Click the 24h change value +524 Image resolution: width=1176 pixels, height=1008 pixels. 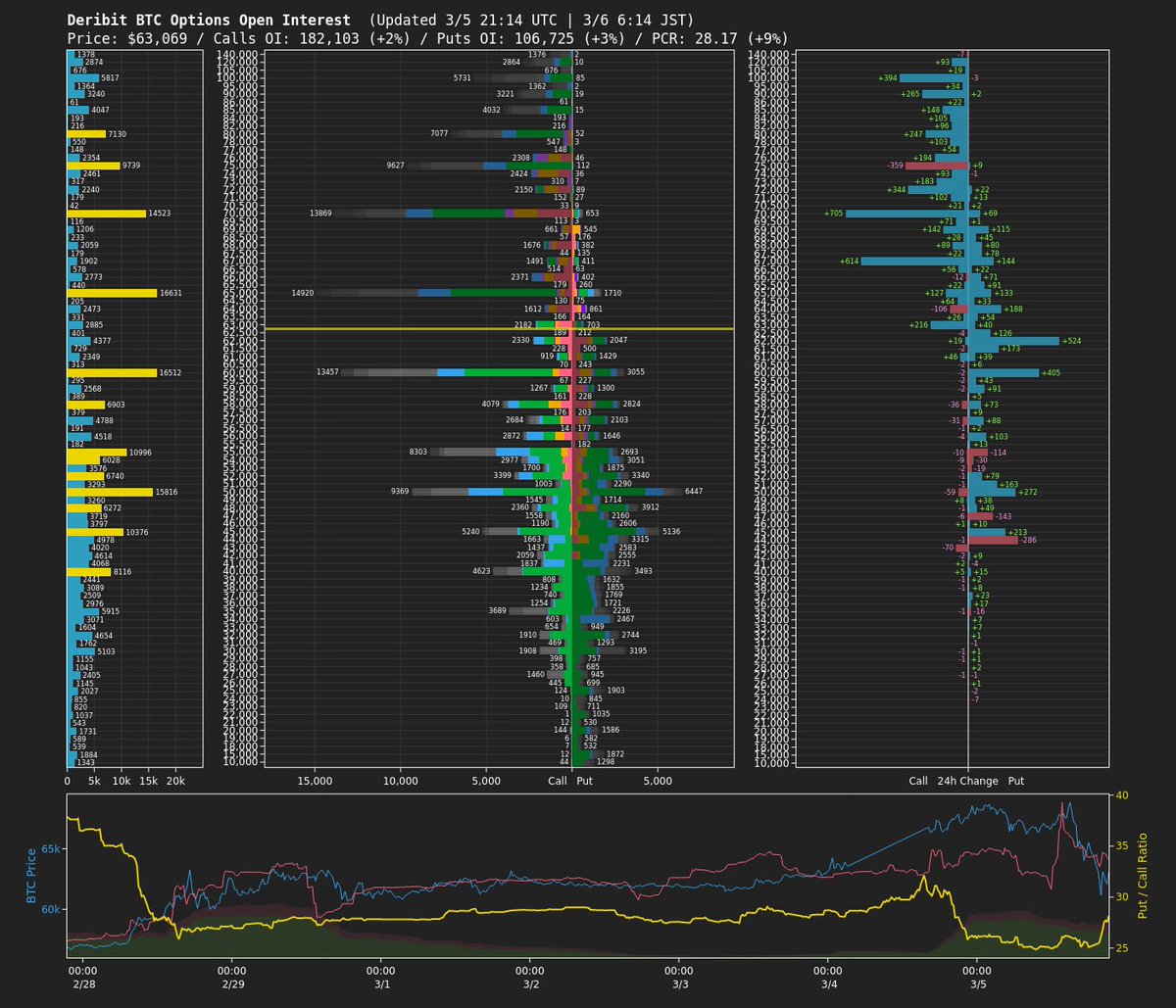point(1071,341)
